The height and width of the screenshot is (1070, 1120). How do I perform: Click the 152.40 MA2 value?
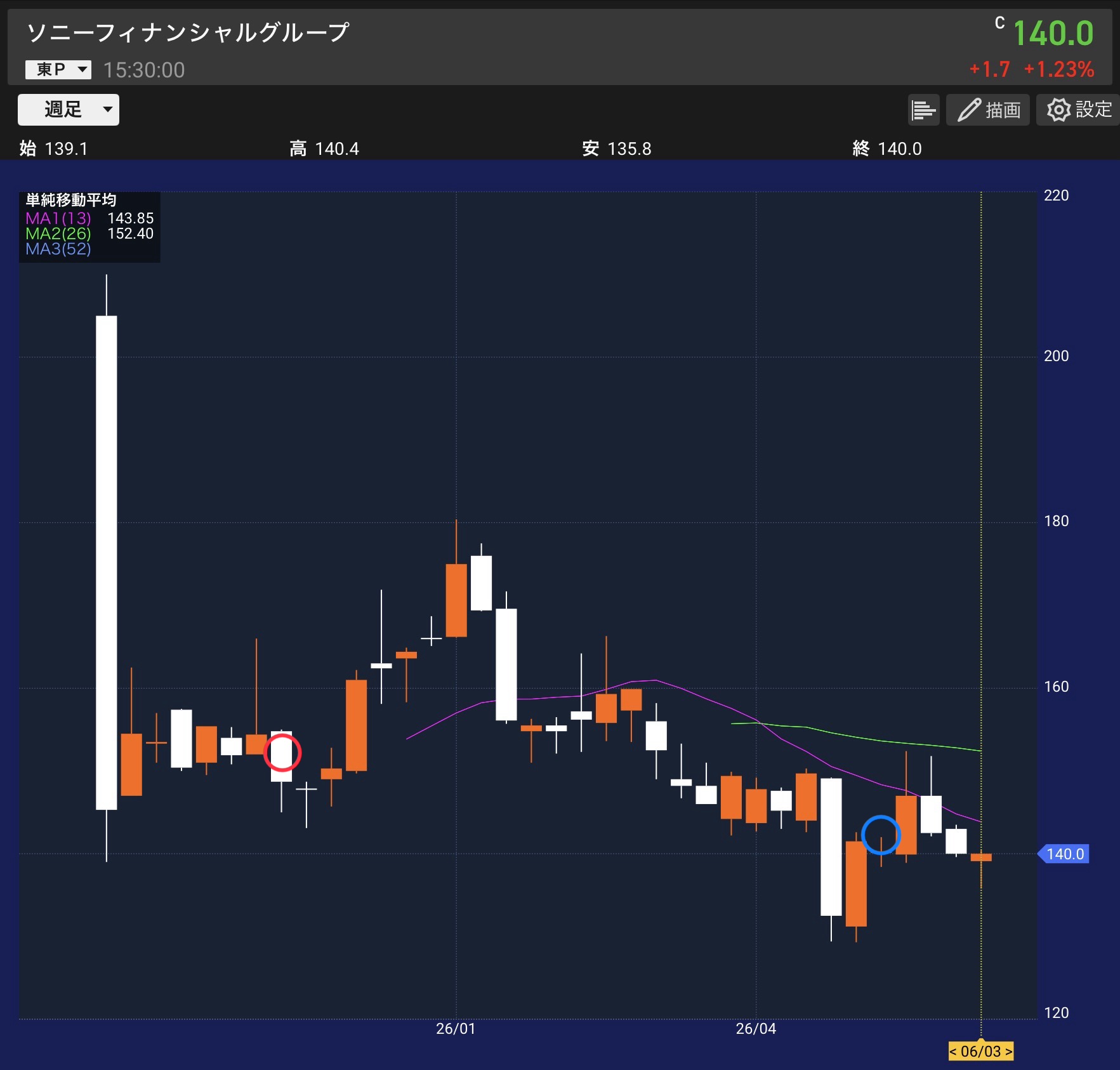pos(130,234)
